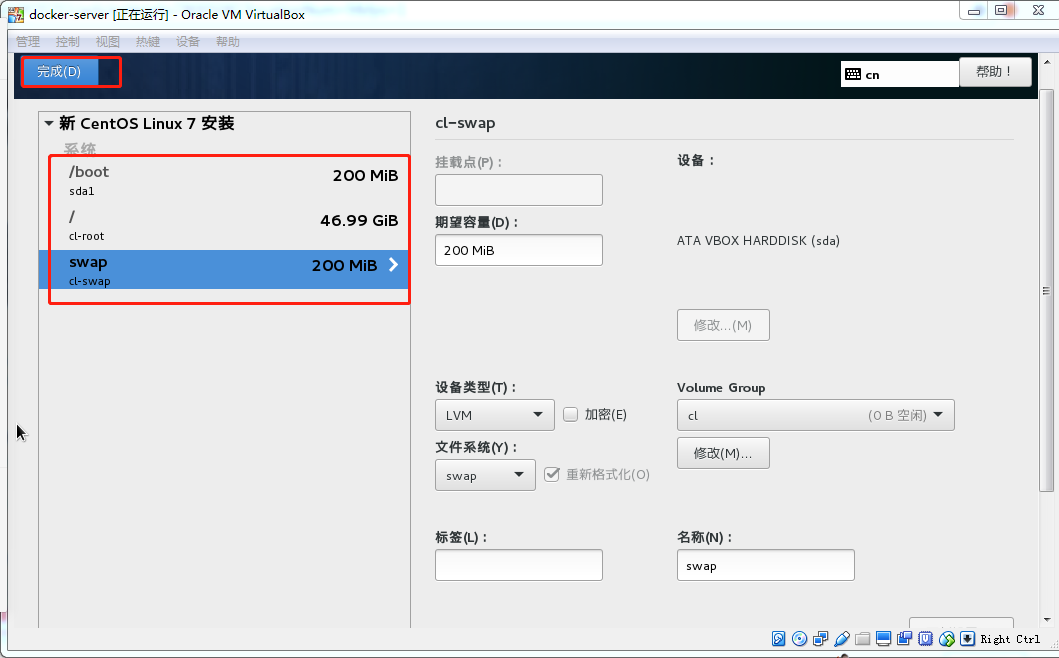This screenshot has width=1059, height=658.
Task: Click the cl-swap heading text
Action: pos(465,123)
